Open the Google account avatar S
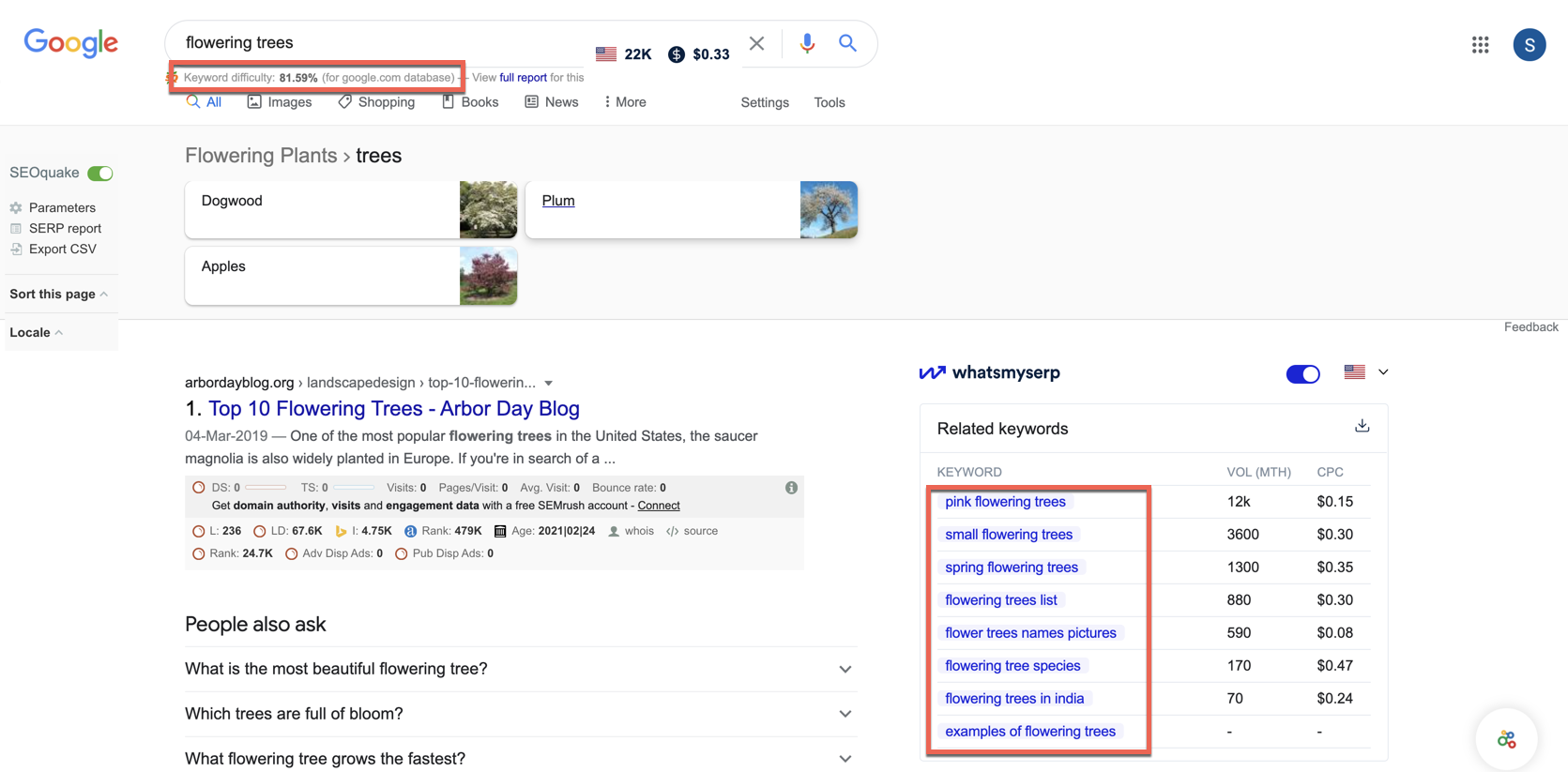 [x=1529, y=45]
